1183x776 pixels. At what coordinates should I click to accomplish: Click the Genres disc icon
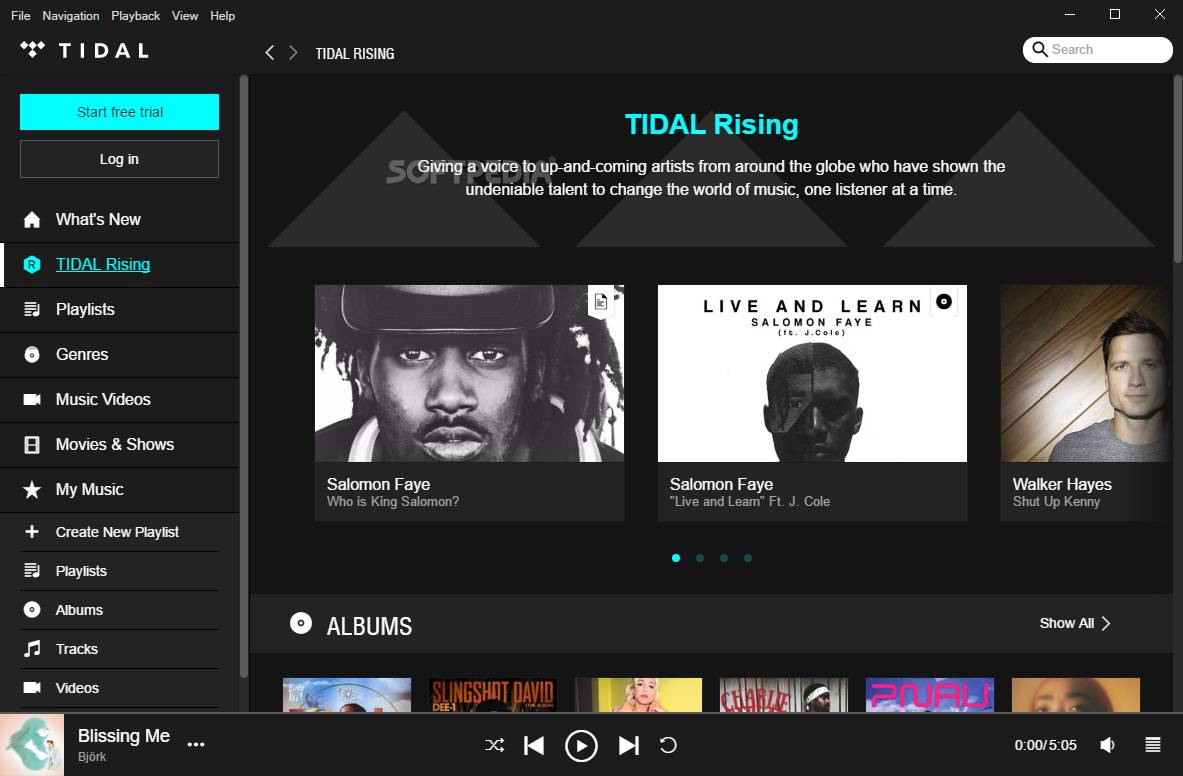click(x=32, y=354)
